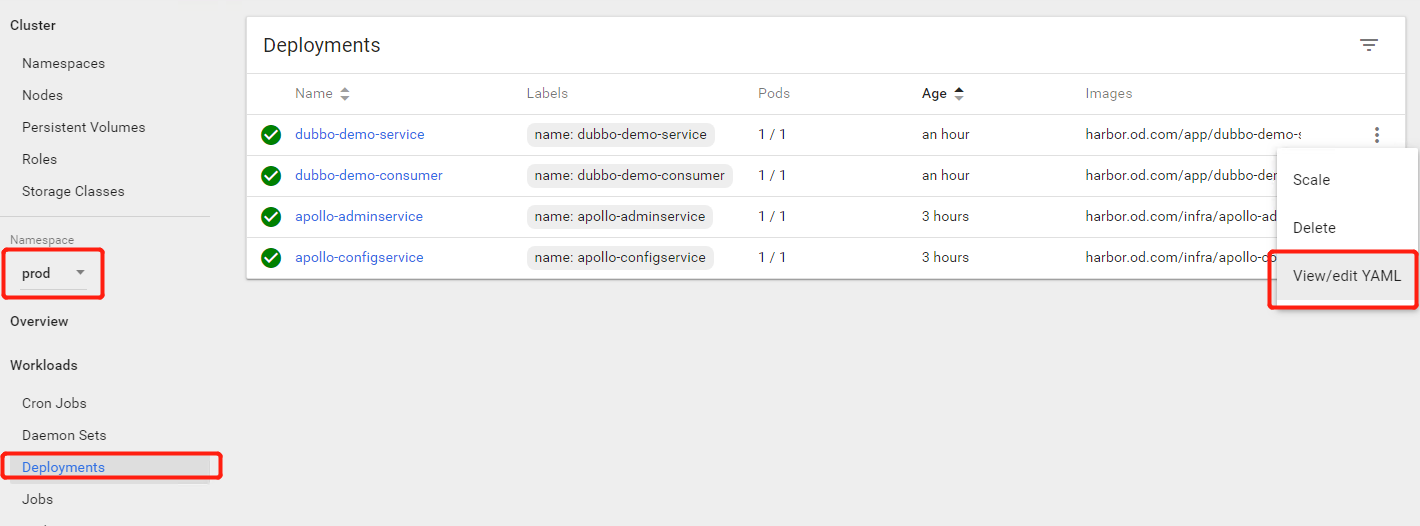Viewport: 1420px width, 526px height.
Task: Open the dubbo-demo-consumer deployment link
Action: click(x=368, y=175)
